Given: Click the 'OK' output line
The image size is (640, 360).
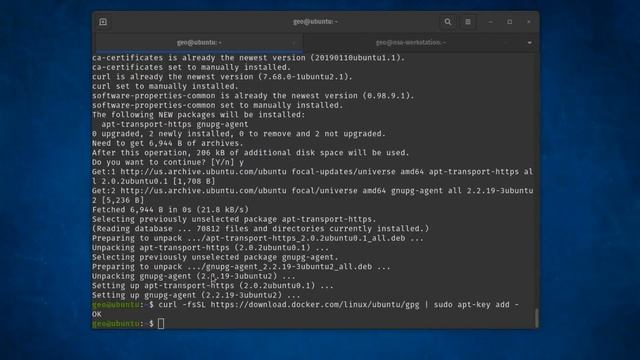Looking at the screenshot, I should [x=97, y=314].
